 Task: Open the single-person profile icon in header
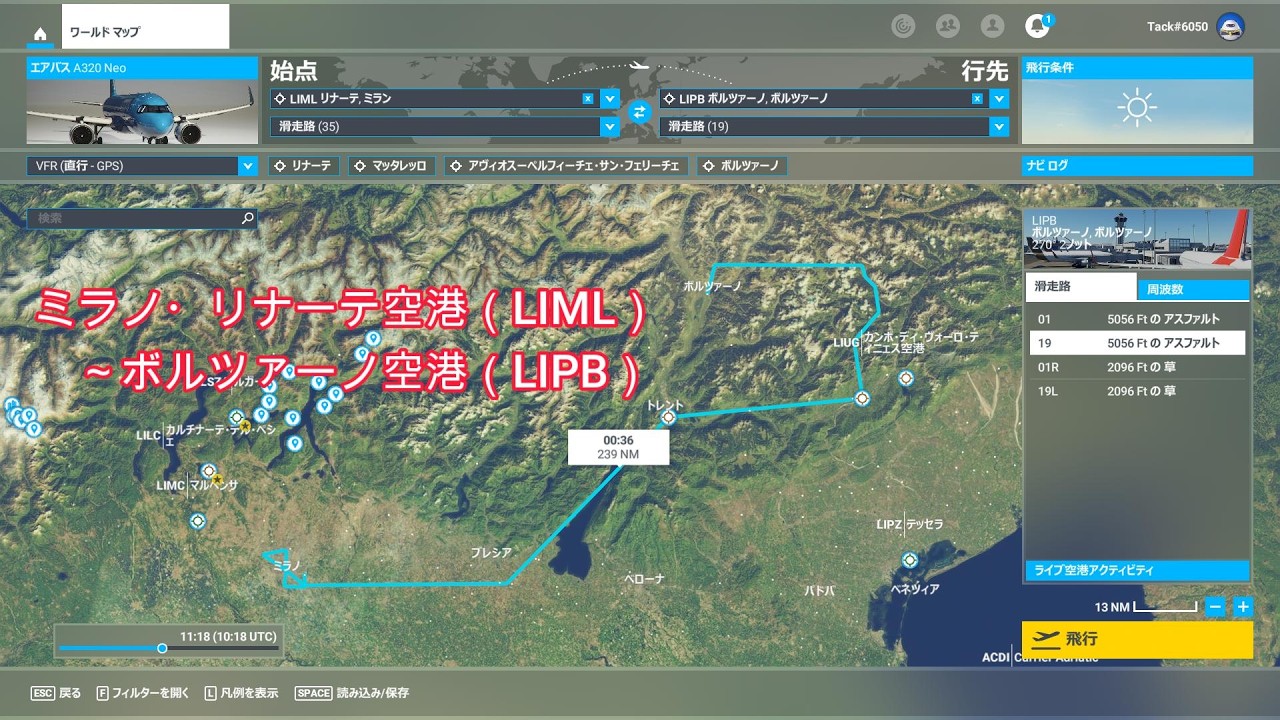[x=992, y=27]
